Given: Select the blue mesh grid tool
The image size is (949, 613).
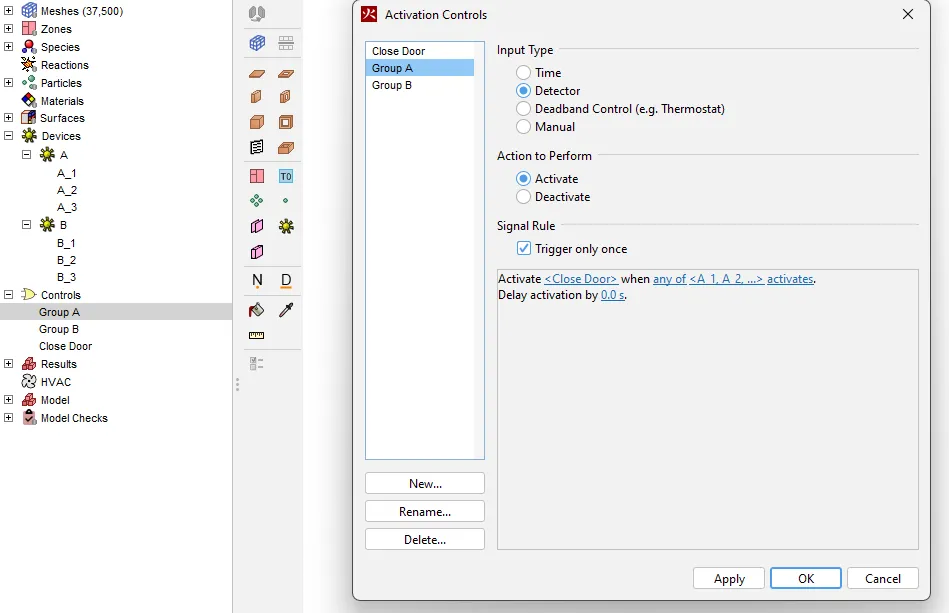Looking at the screenshot, I should coord(257,43).
